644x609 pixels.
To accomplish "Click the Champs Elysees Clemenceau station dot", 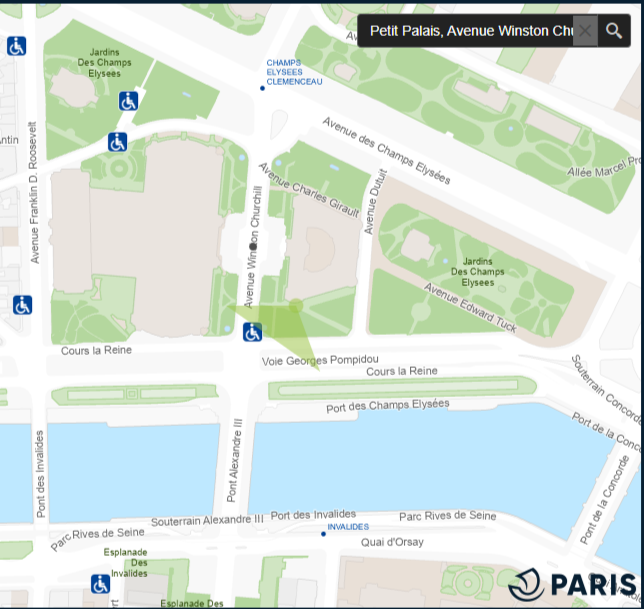I will 262,89.
